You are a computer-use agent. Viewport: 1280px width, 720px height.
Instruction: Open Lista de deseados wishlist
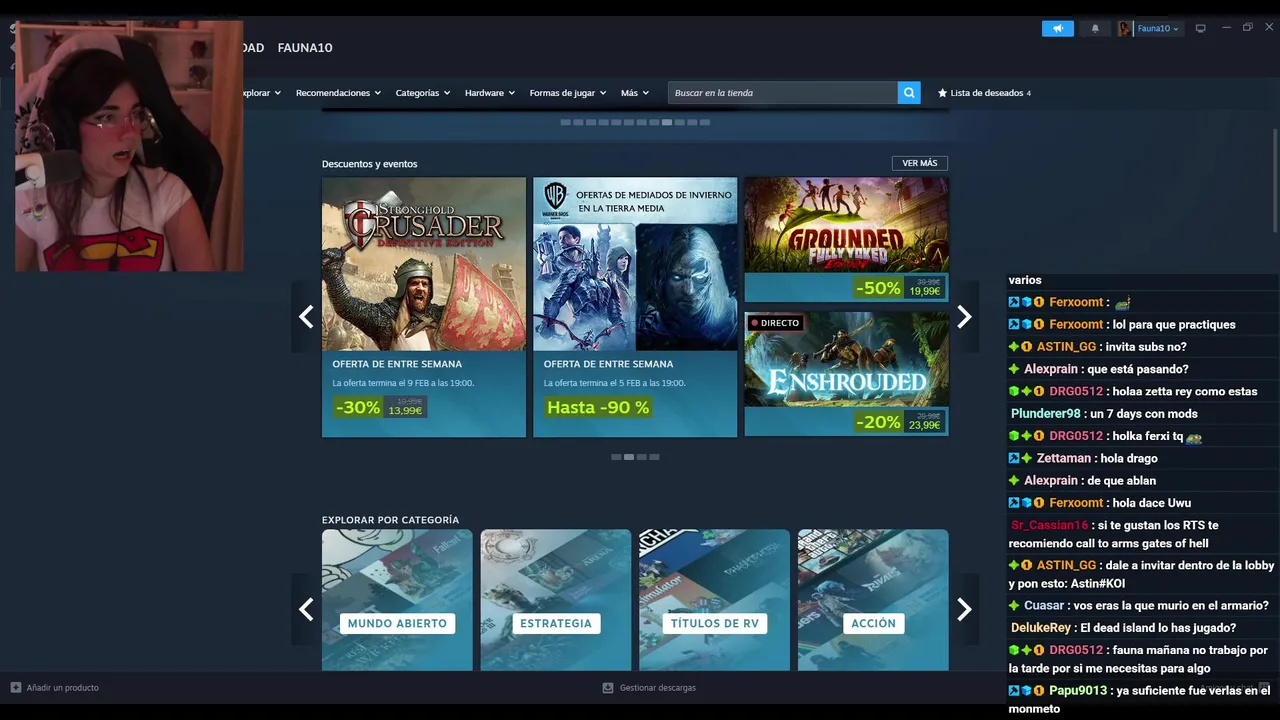(x=987, y=93)
